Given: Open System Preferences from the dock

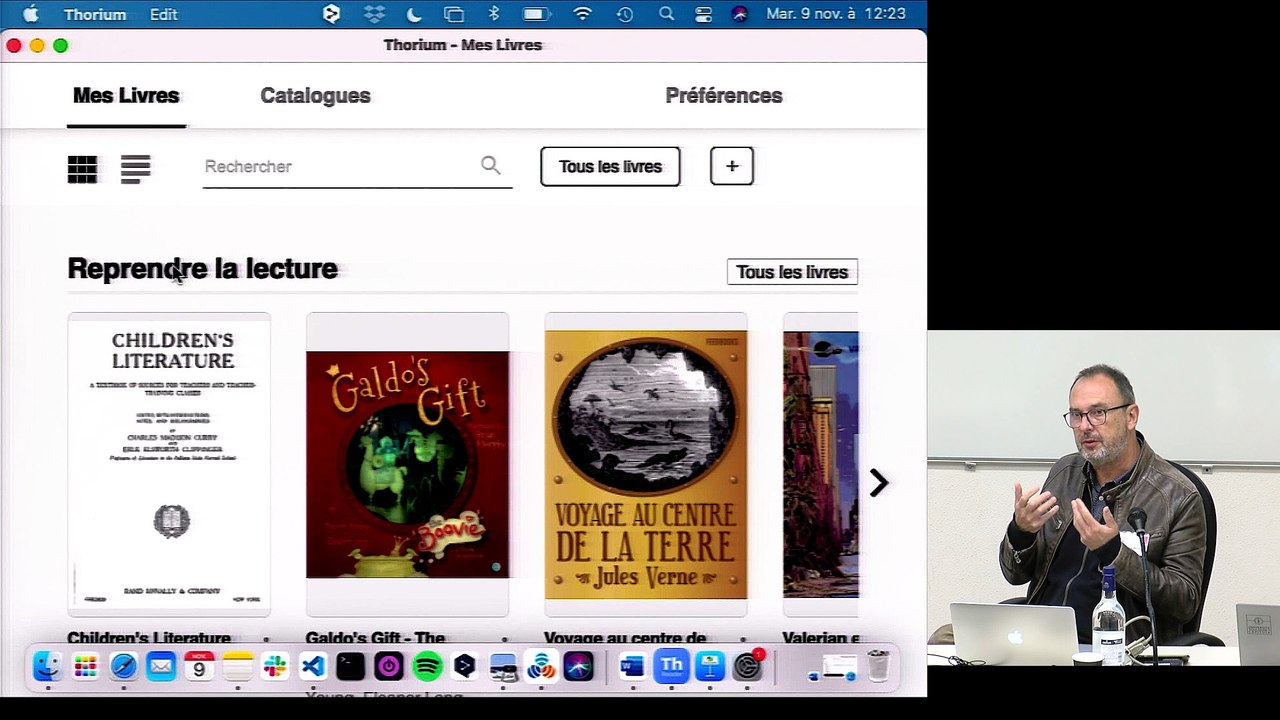Looking at the screenshot, I should [x=747, y=666].
